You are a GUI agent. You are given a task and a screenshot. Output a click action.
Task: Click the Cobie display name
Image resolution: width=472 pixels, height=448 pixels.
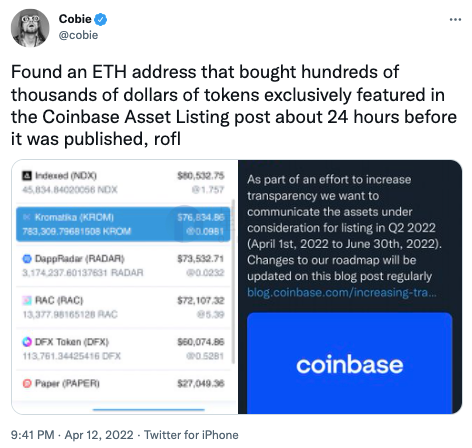[75, 19]
